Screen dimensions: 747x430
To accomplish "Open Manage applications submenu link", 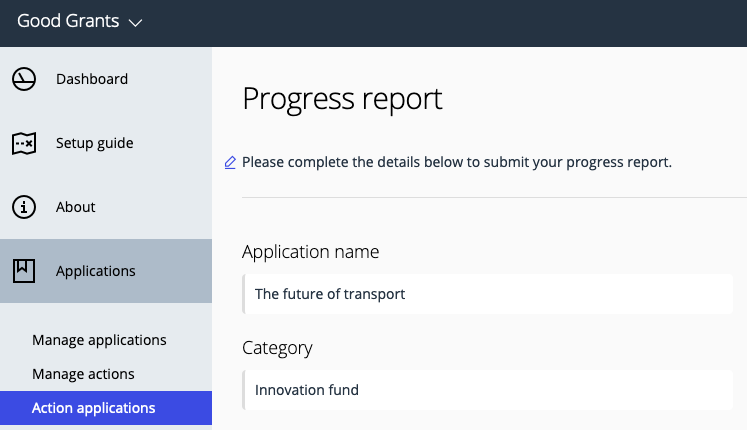I will click(99, 340).
